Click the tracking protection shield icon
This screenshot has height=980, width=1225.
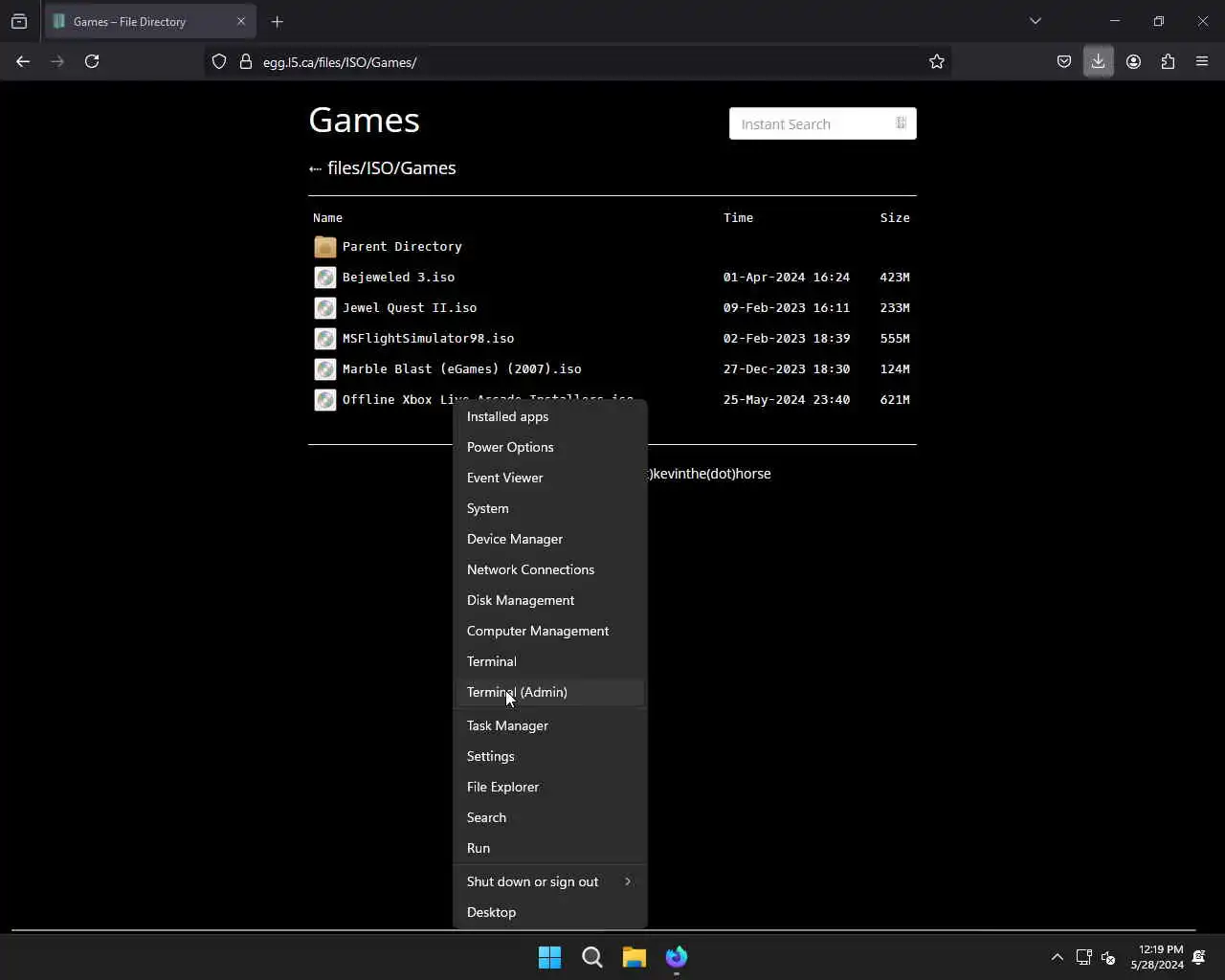pyautogui.click(x=219, y=61)
